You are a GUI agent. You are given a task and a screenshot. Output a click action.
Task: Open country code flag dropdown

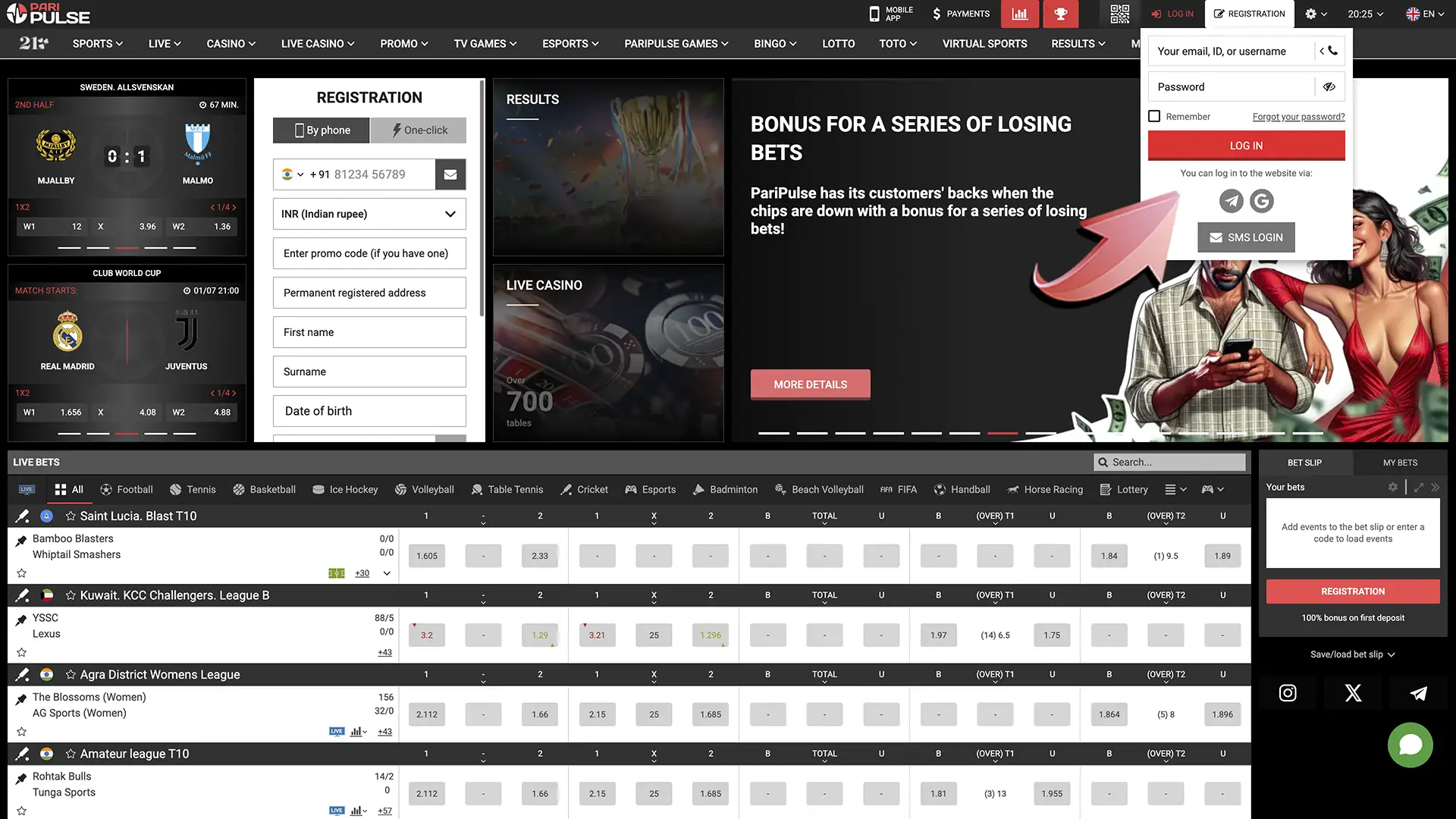[x=293, y=174]
